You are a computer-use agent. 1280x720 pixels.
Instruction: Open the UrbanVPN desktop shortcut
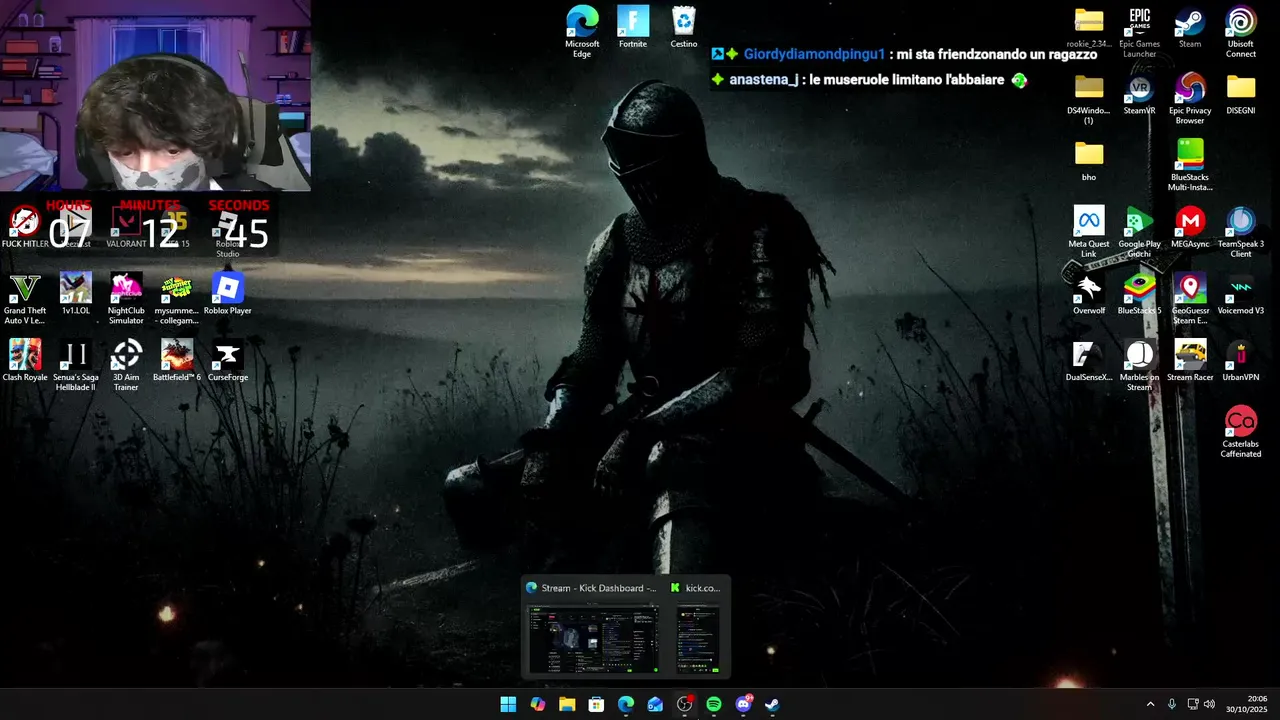point(1241,361)
